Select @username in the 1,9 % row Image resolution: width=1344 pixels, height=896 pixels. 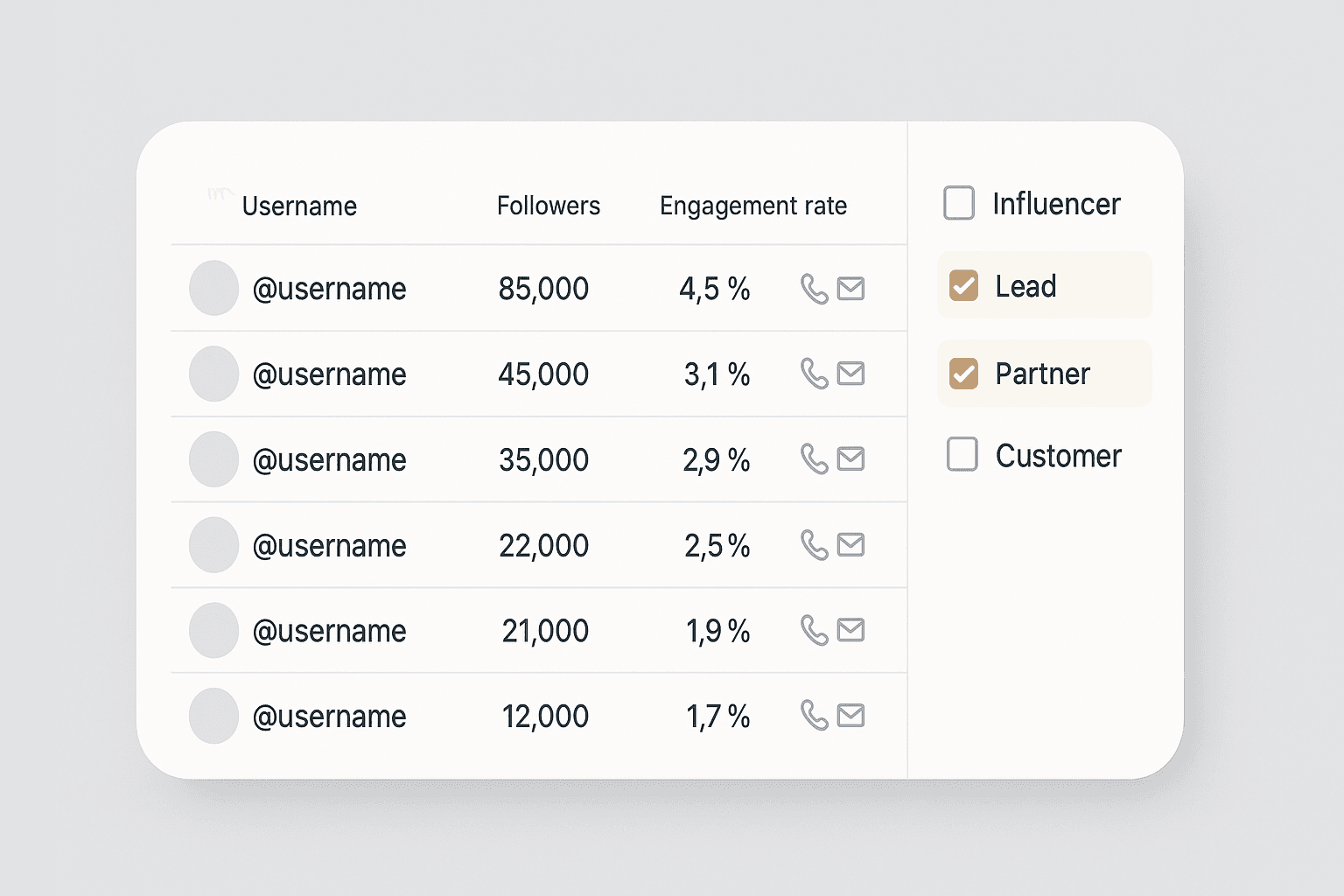[329, 631]
